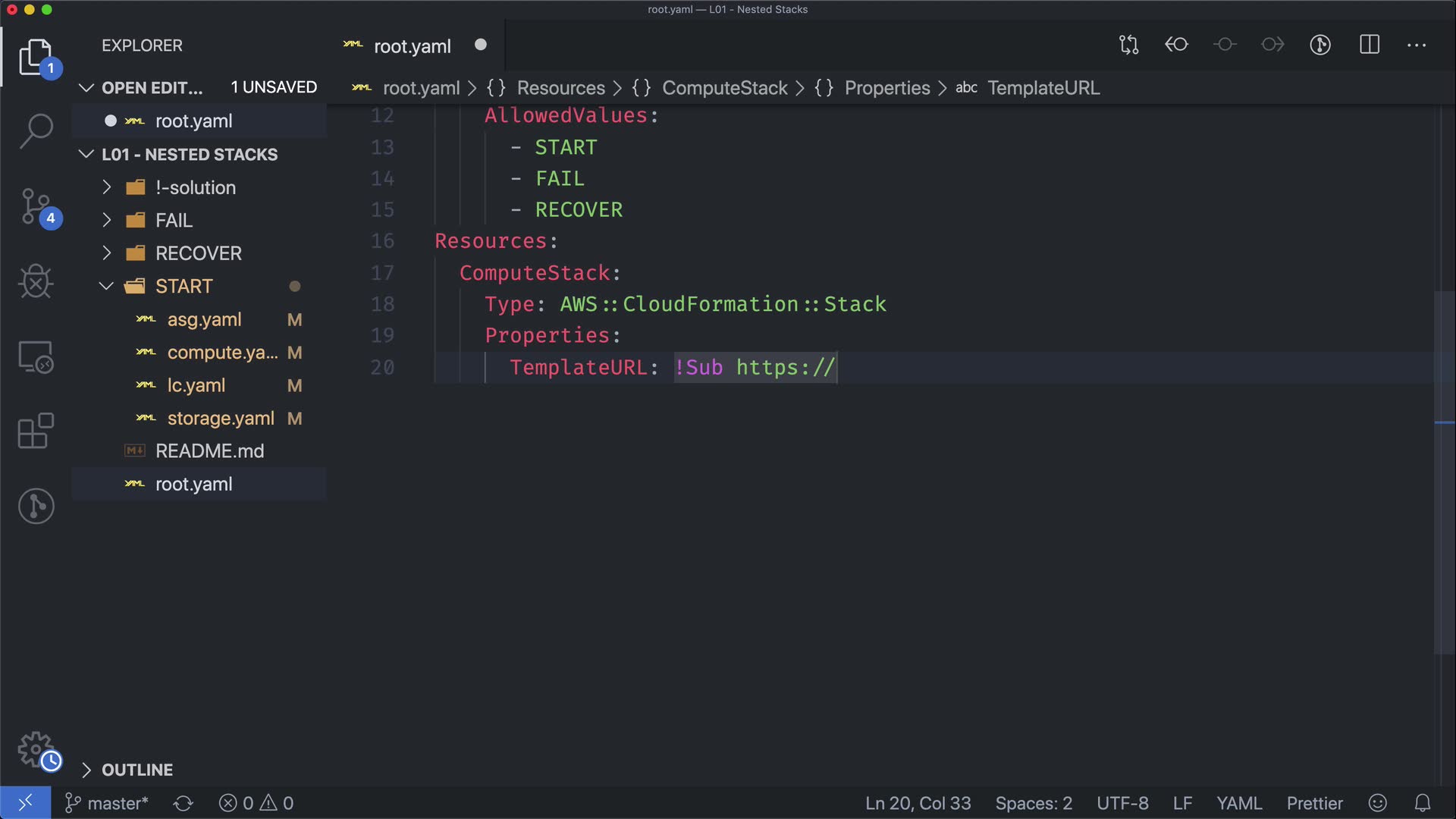Image resolution: width=1456 pixels, height=819 pixels.
Task: Click the errors and warnings indicator
Action: [x=256, y=803]
